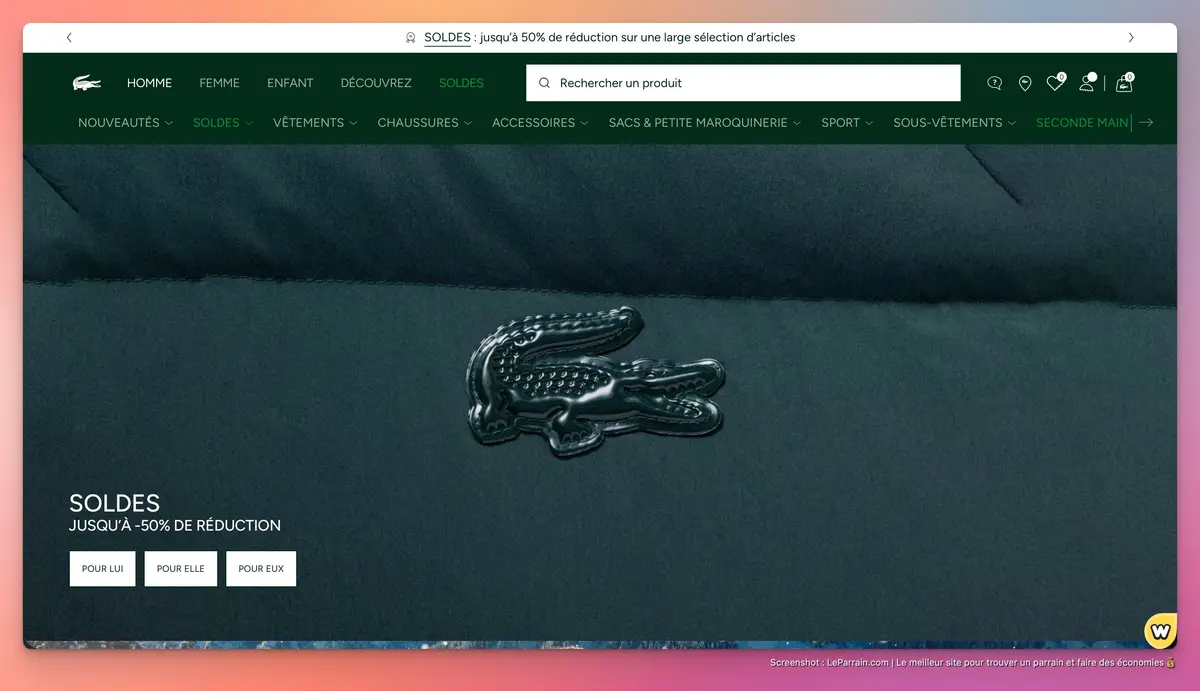Image resolution: width=1200 pixels, height=691 pixels.
Task: Show next announcement with right chevron
Action: pos(1131,38)
